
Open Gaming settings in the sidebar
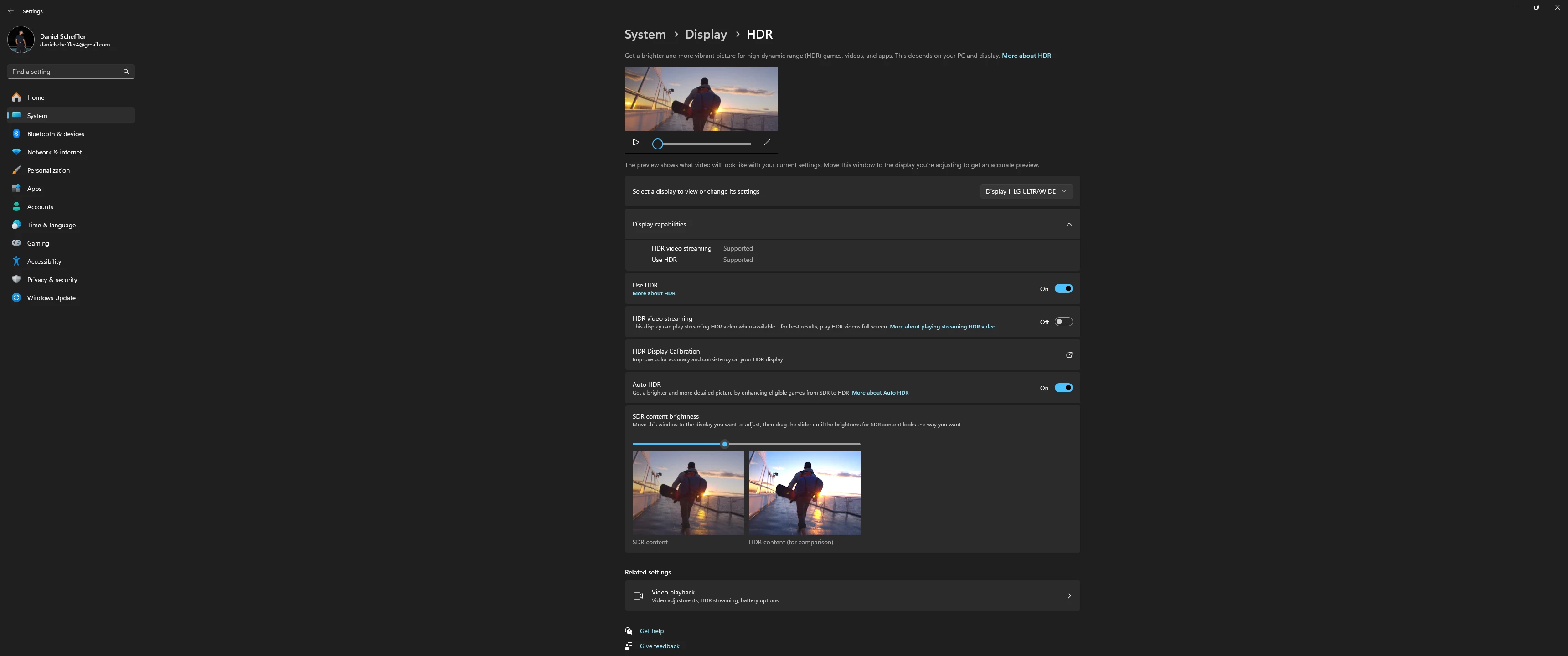coord(38,243)
